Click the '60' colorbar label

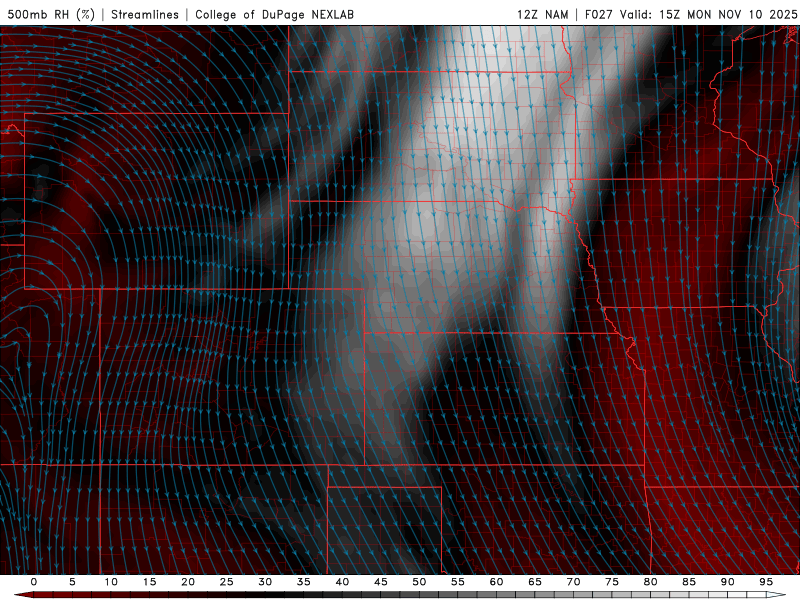(496, 582)
